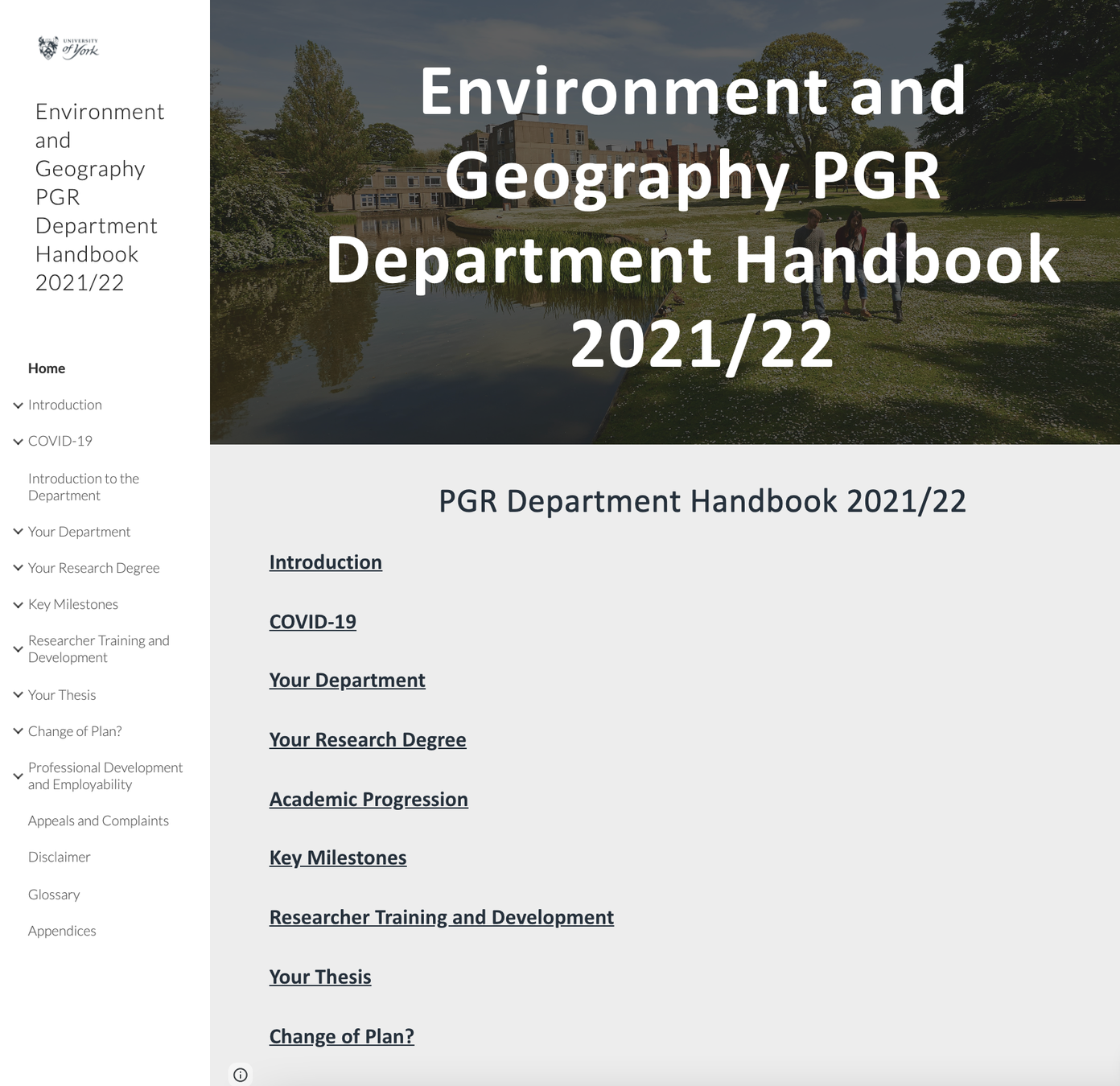Follow the Your Thesis content link
The height and width of the screenshot is (1086, 1120).
[320, 977]
